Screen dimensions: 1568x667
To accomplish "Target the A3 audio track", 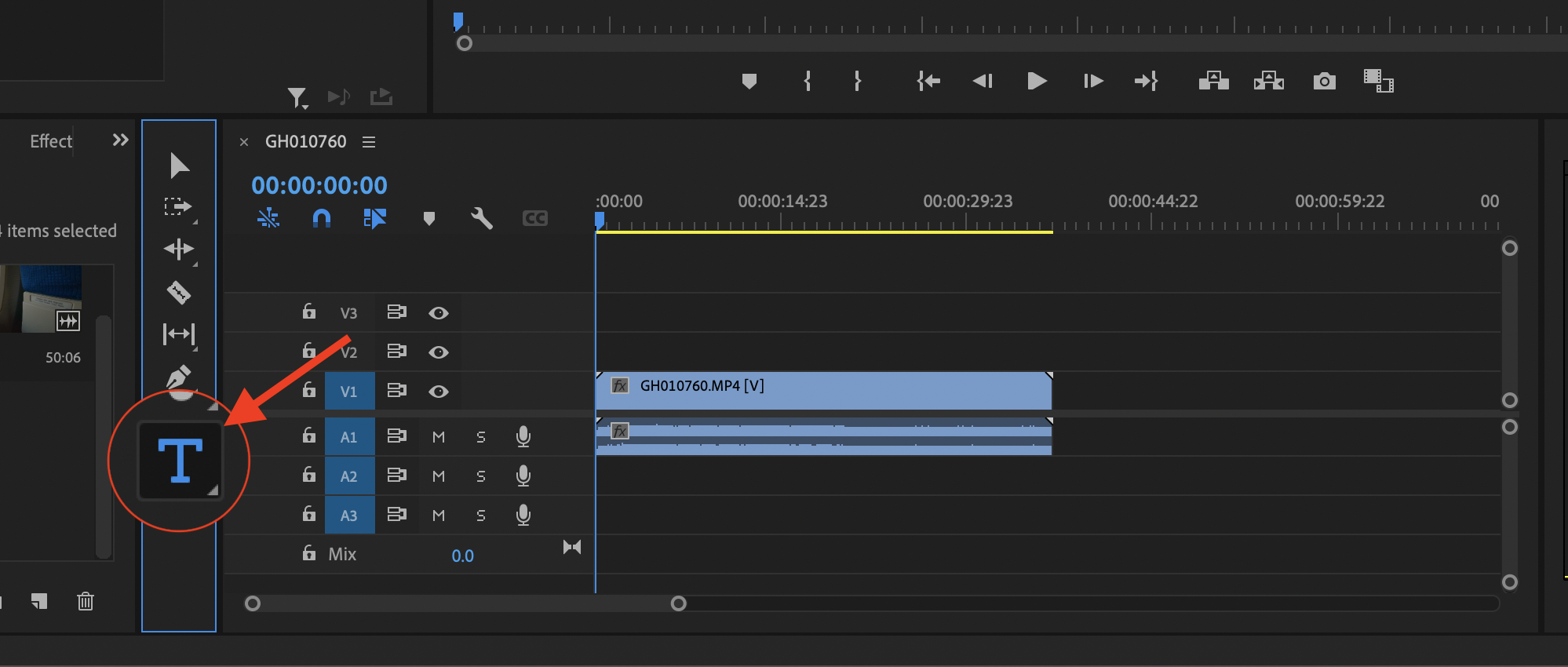I will [x=349, y=516].
